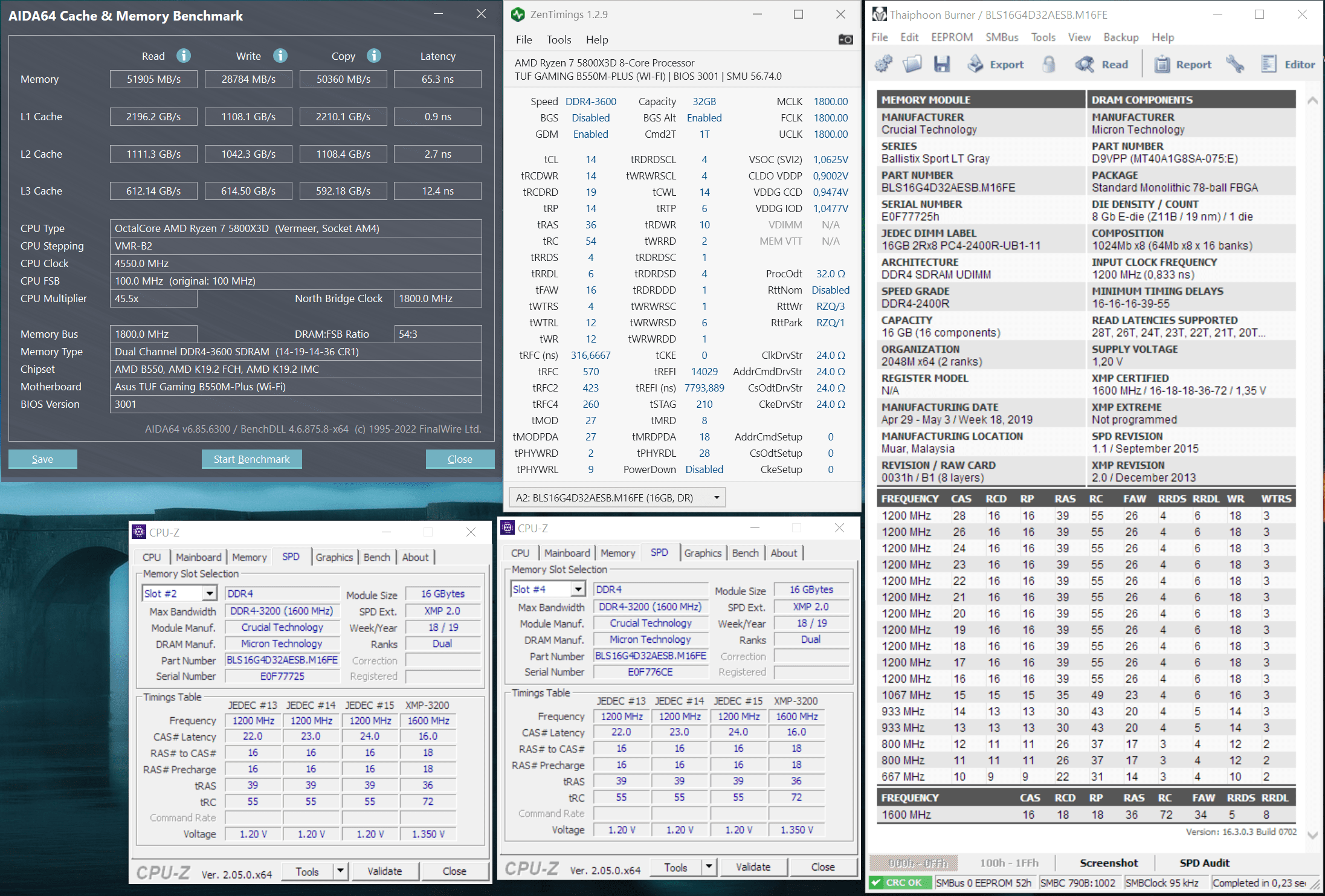Click the ZenTimings title bar app icon
The width and height of the screenshot is (1325, 896).
pyautogui.click(x=518, y=15)
